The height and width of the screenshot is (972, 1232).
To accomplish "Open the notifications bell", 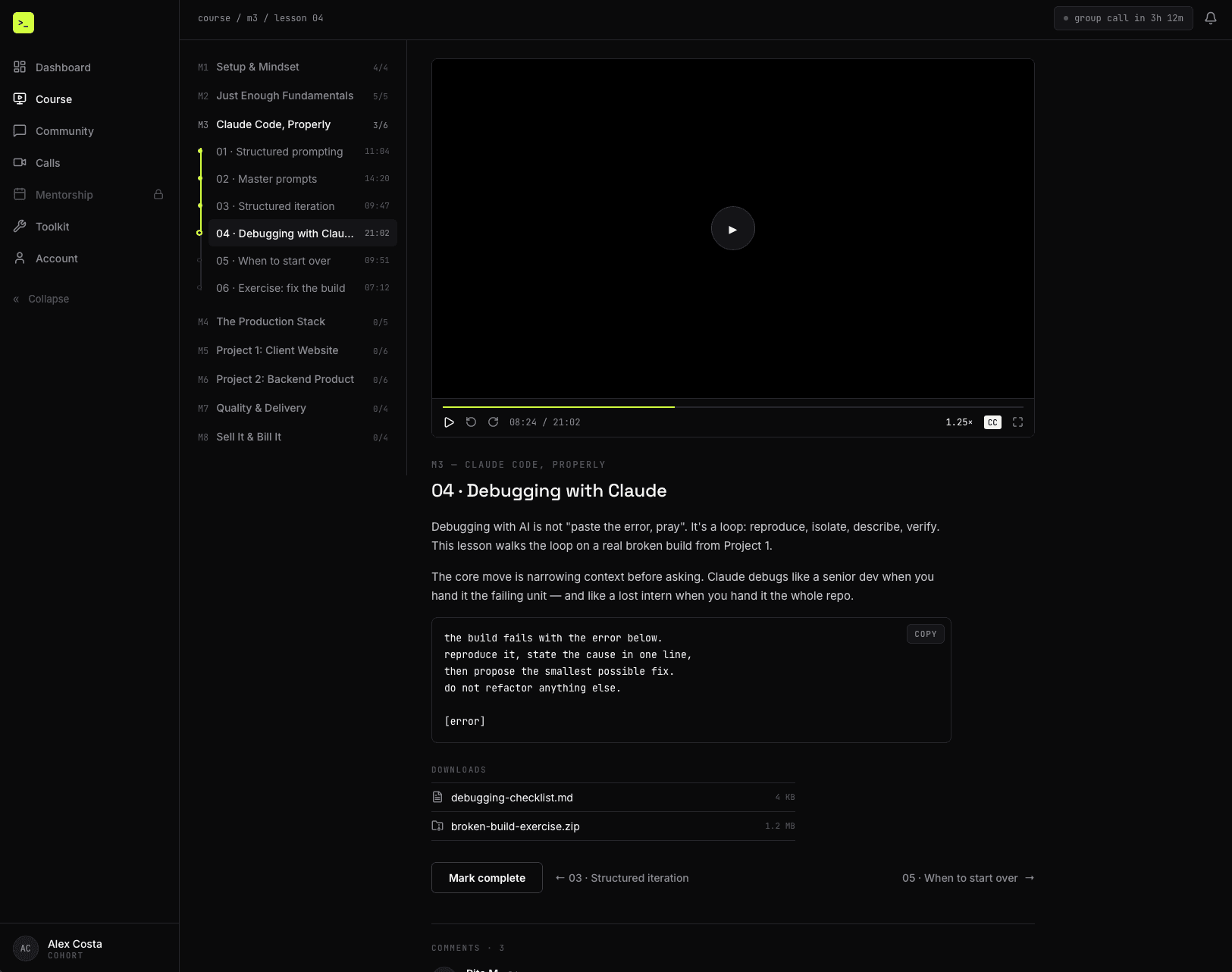I will (x=1211, y=18).
